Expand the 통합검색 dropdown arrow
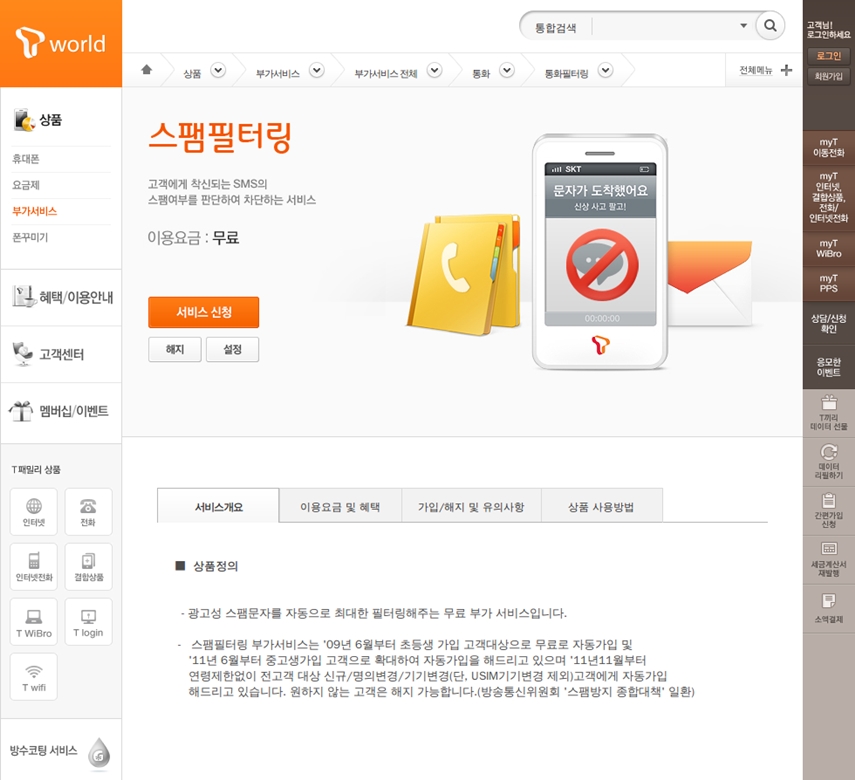855x780 pixels. tap(743, 26)
